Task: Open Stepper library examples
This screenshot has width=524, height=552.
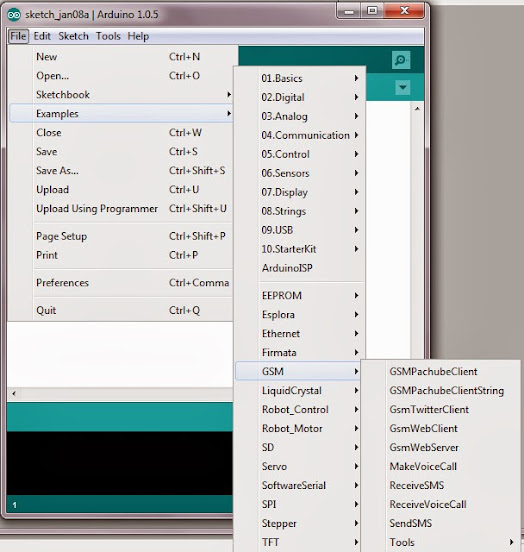Action: tap(299, 524)
